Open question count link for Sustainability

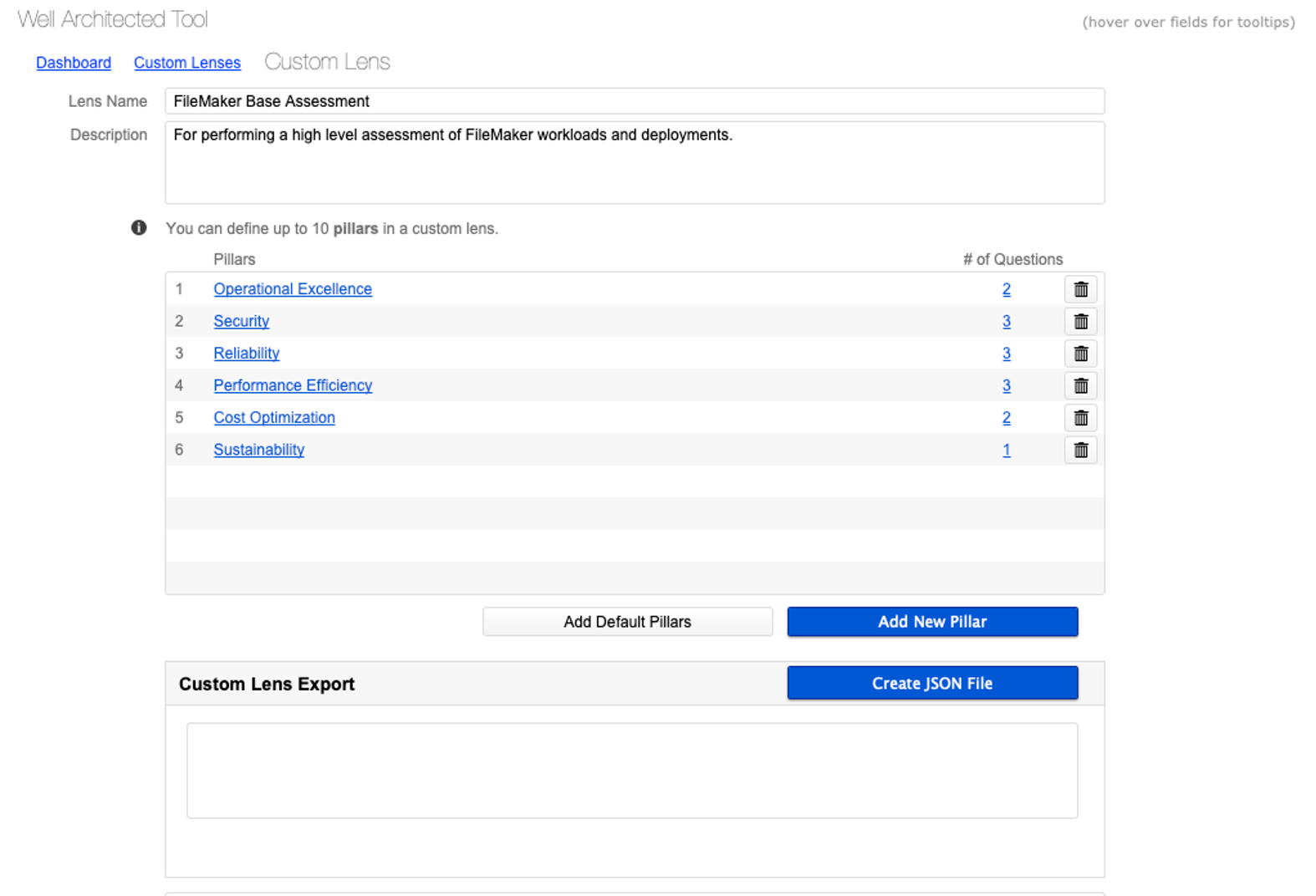point(1007,450)
